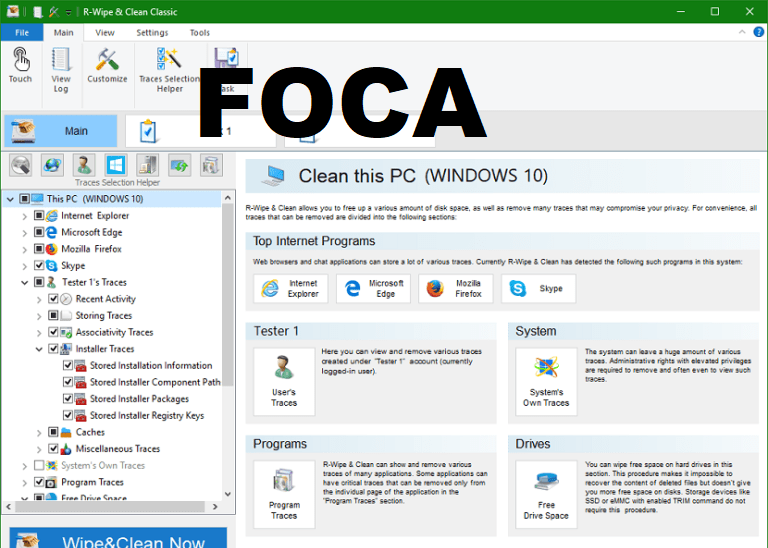768x548 pixels.
Task: Expand Miscellaneous Traces node
Action: [39, 449]
